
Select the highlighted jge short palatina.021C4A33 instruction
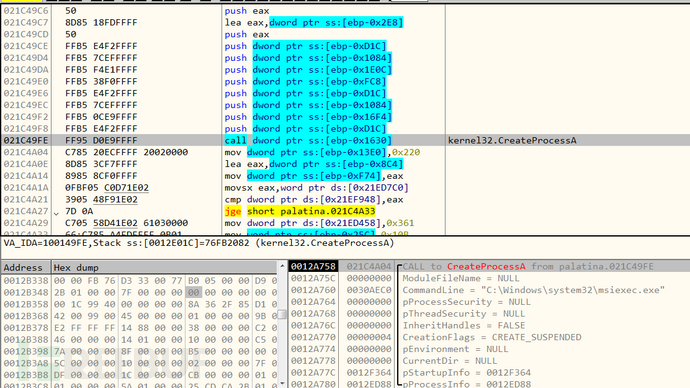(x=300, y=211)
